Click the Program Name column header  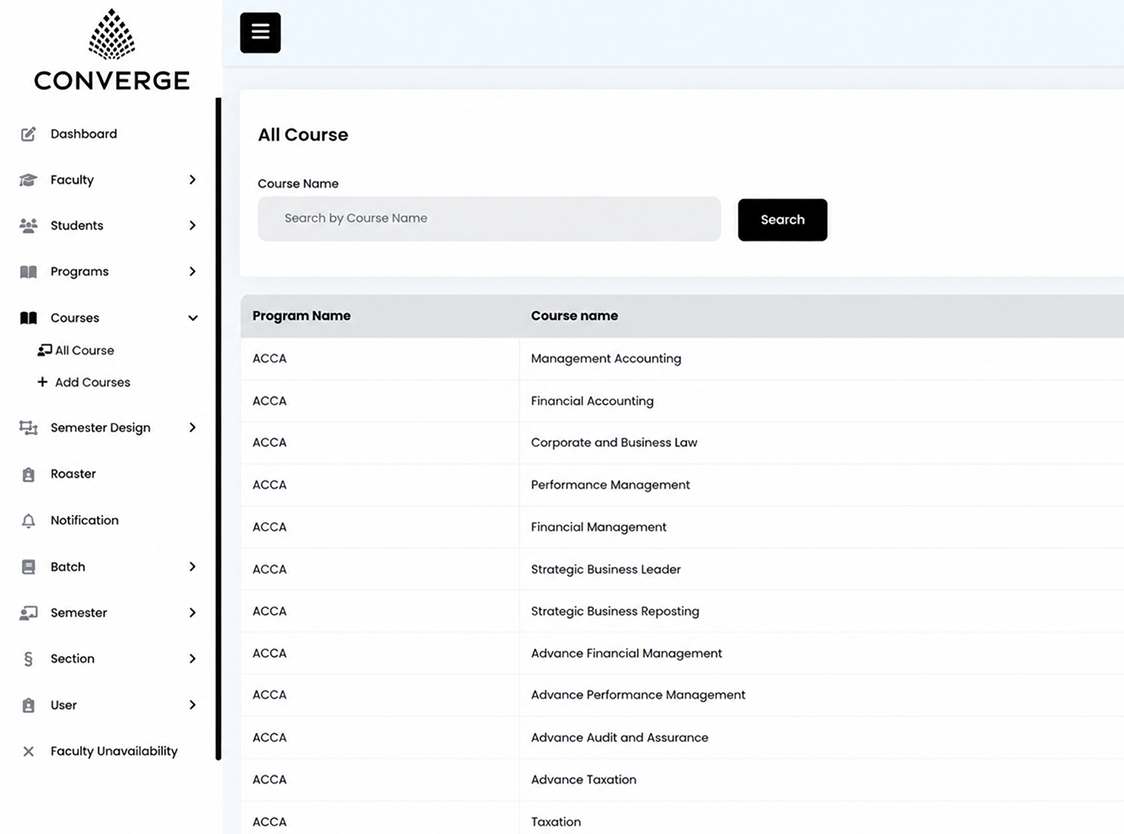coord(301,316)
